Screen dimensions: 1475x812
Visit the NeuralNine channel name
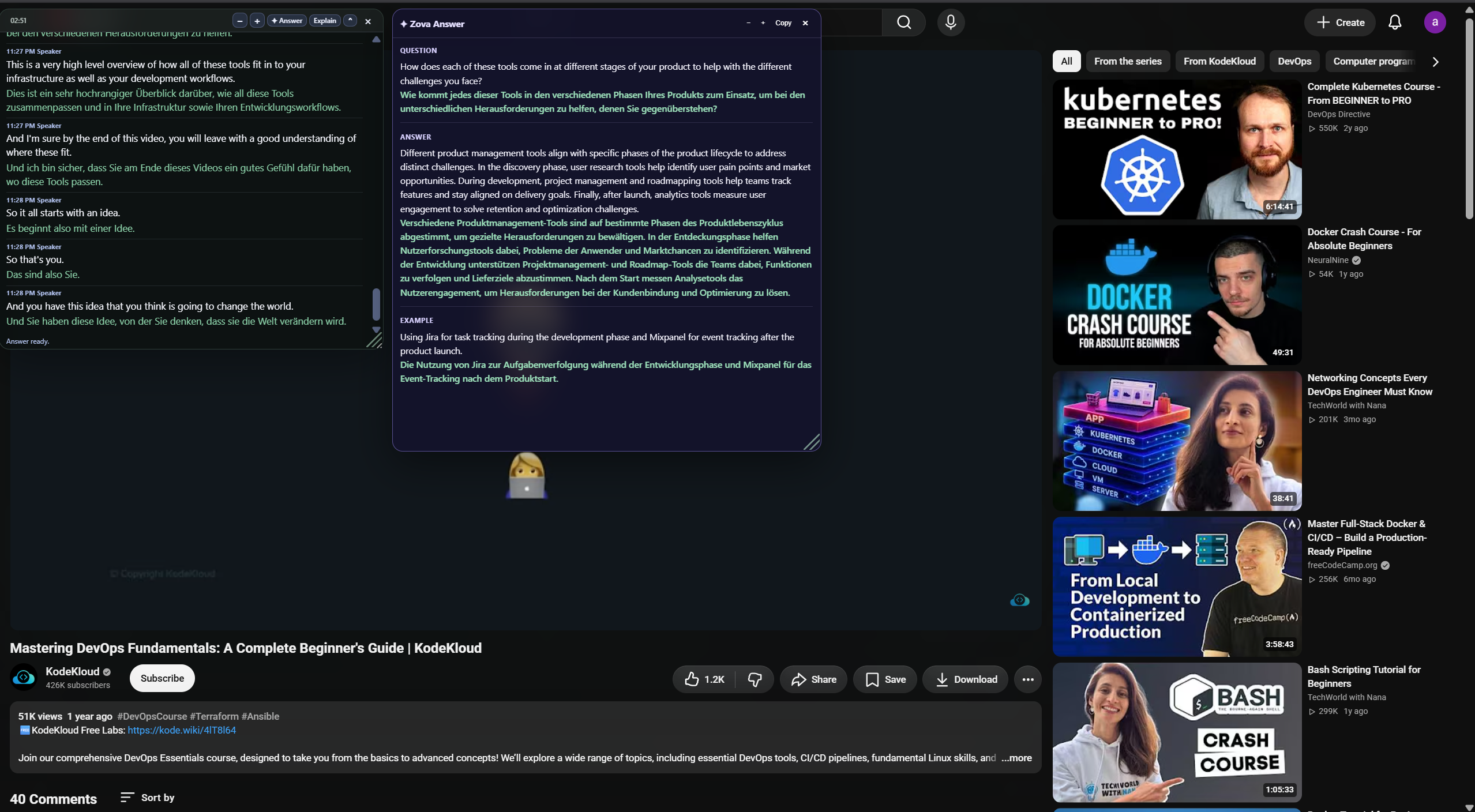click(x=1328, y=260)
